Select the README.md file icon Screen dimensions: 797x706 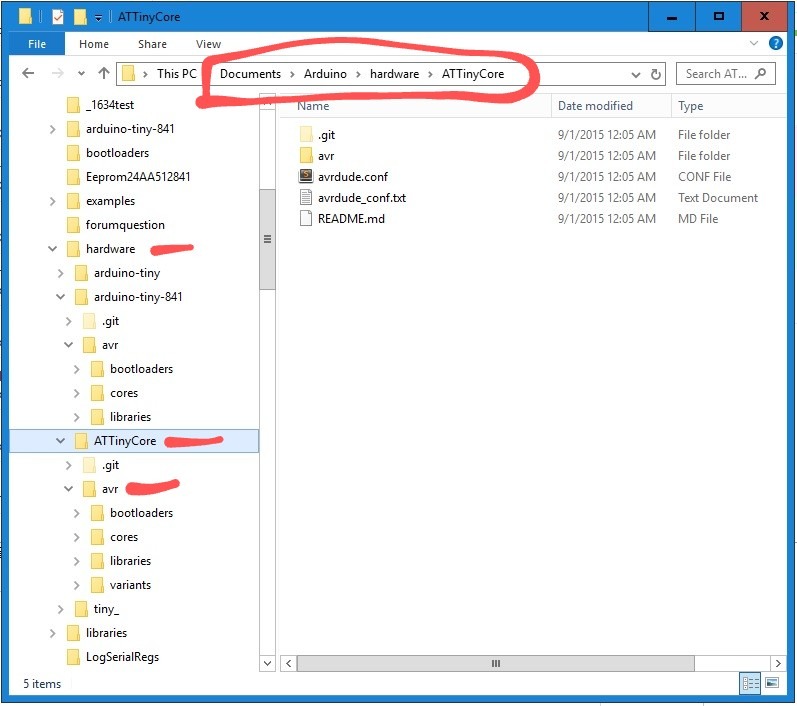pos(306,218)
